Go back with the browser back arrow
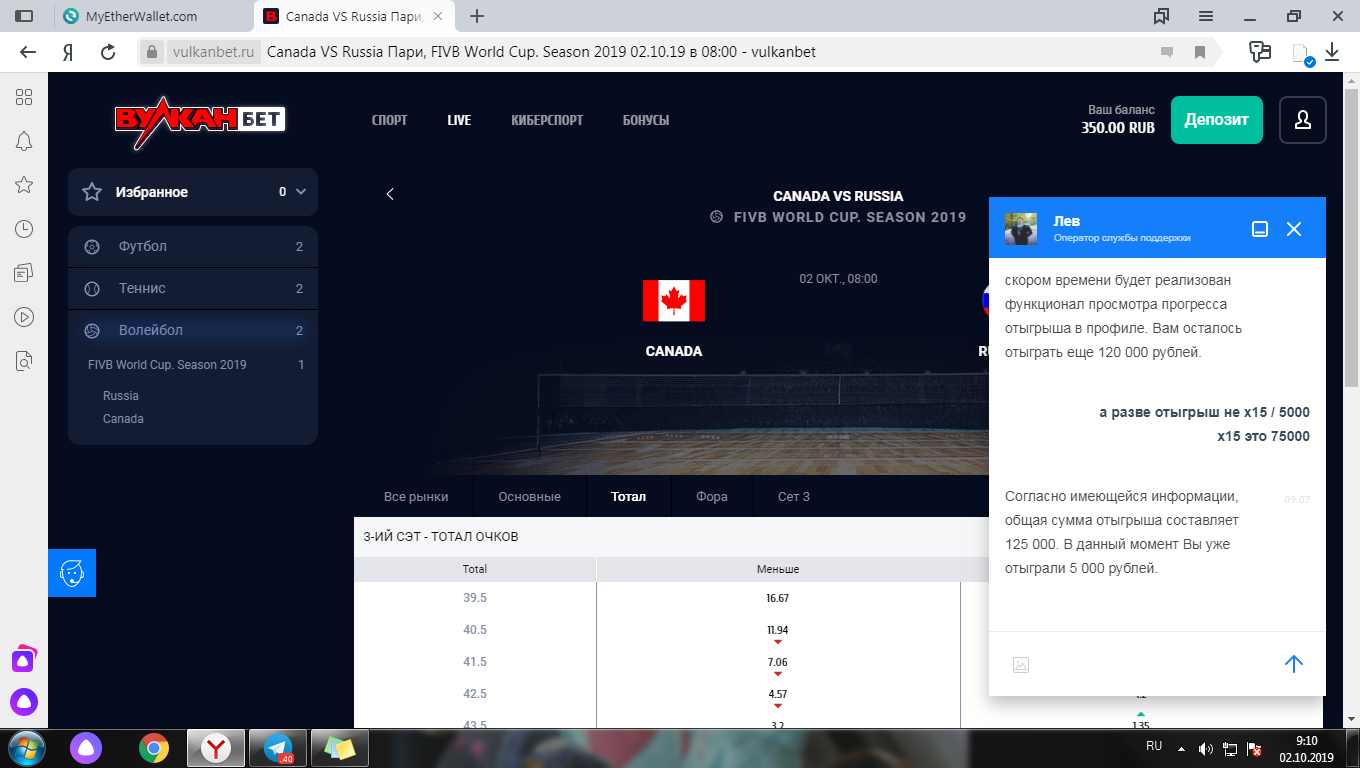Screen dimensions: 1360x768 pyautogui.click(x=28, y=52)
